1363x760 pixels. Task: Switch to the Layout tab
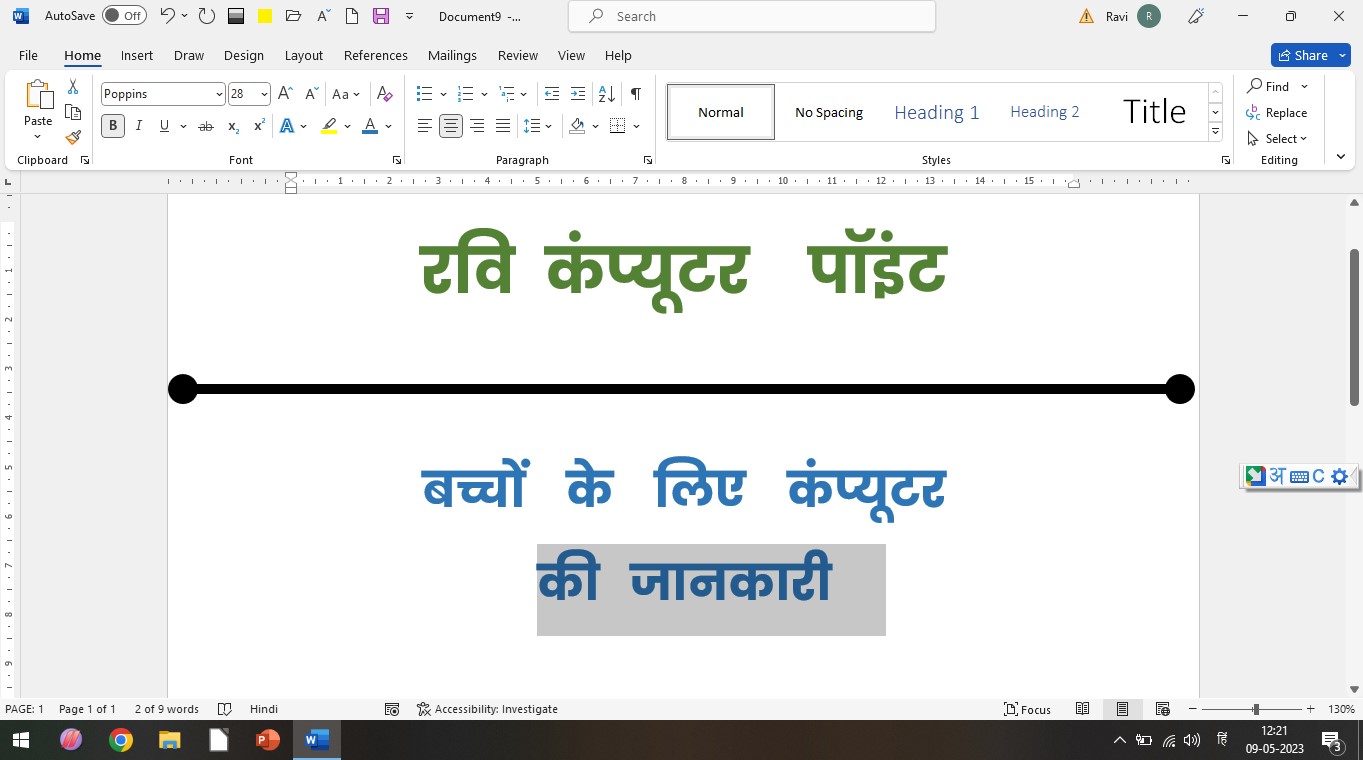[303, 55]
